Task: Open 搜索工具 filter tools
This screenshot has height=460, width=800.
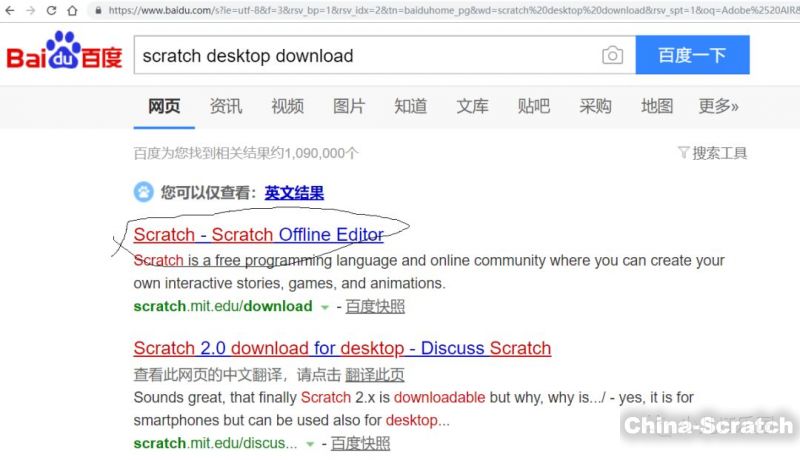Action: [712, 153]
